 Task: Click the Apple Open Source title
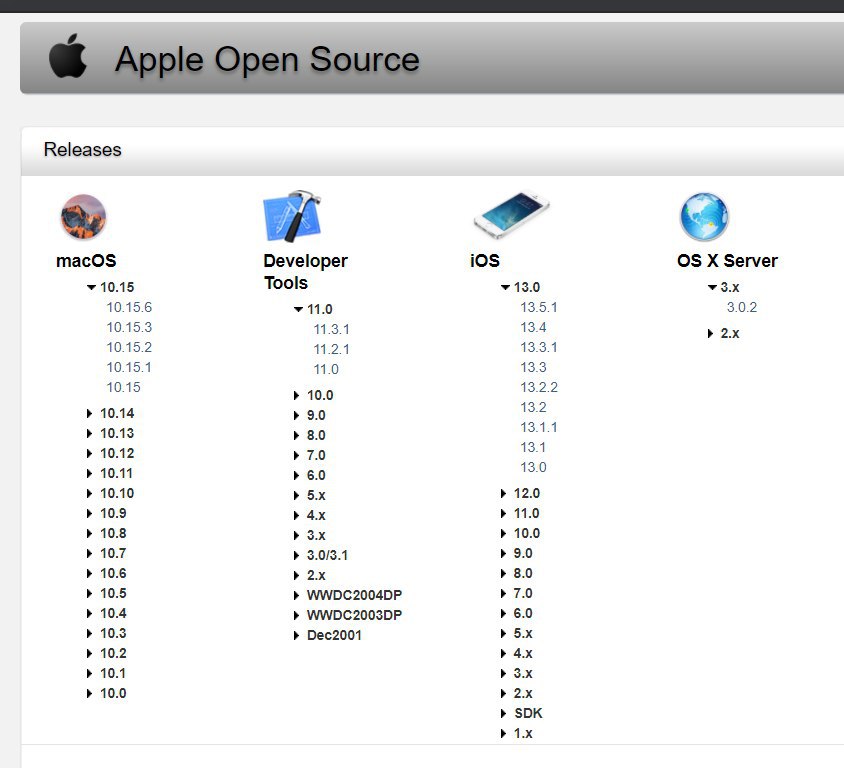click(267, 59)
